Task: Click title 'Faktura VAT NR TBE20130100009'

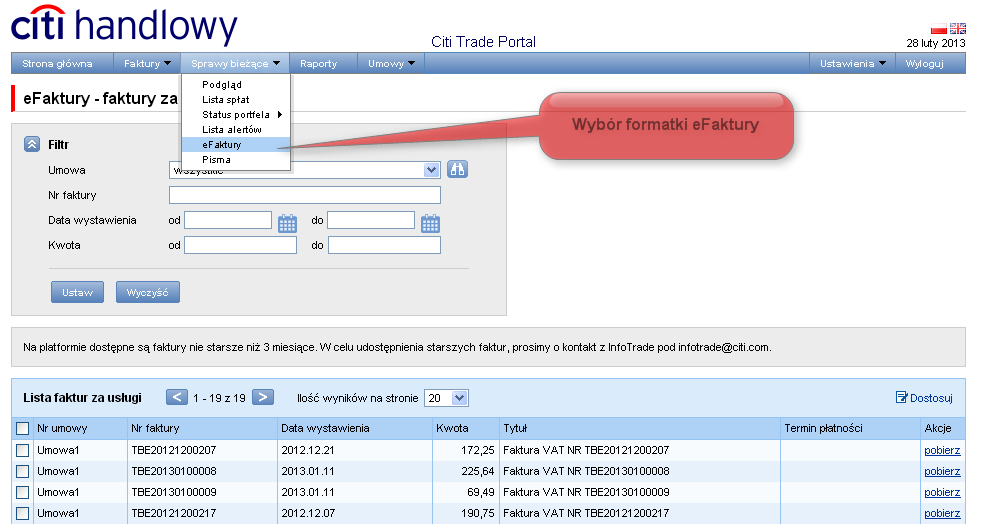Action: click(586, 492)
